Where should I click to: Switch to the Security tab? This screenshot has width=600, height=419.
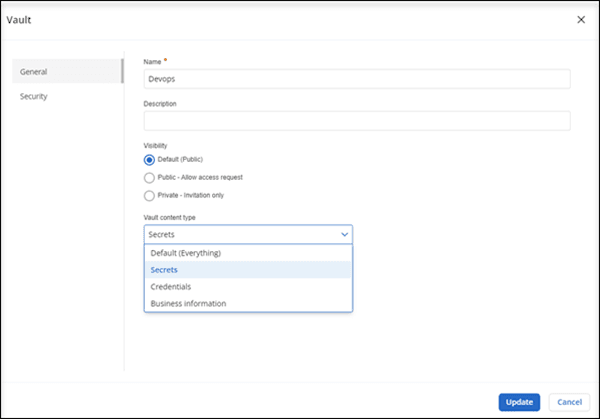34,96
